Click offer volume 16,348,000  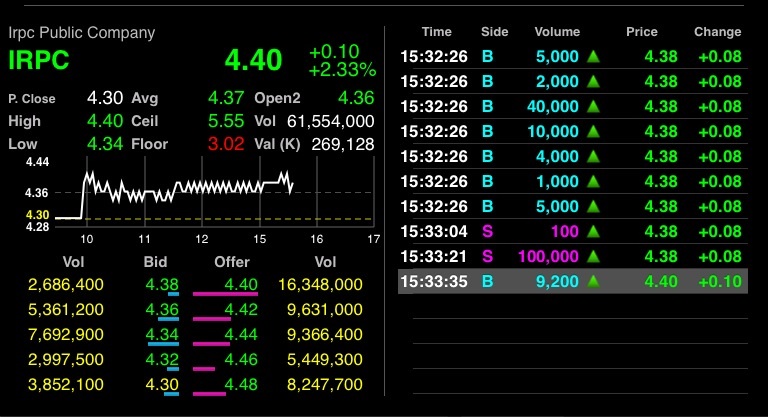tap(320, 285)
